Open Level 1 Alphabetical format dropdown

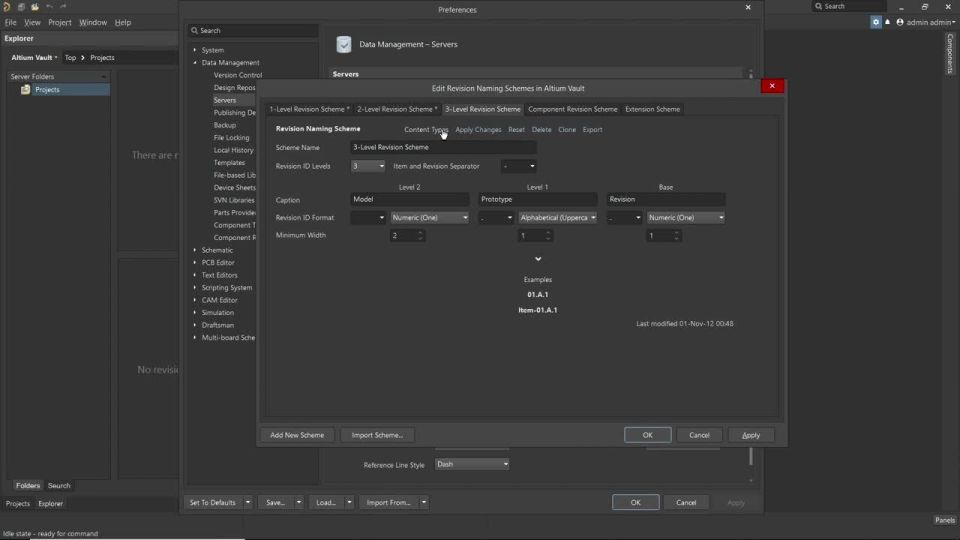click(x=558, y=217)
